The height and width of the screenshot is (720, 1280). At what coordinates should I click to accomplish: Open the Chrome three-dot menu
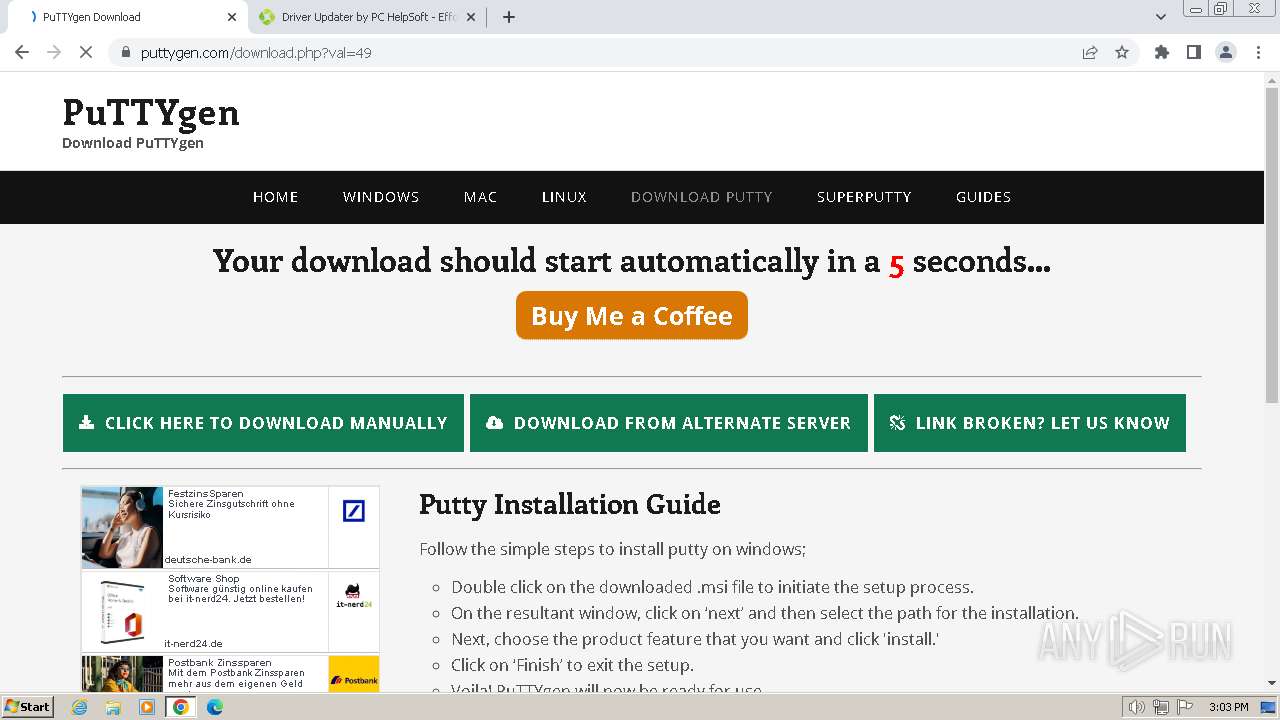[x=1258, y=52]
